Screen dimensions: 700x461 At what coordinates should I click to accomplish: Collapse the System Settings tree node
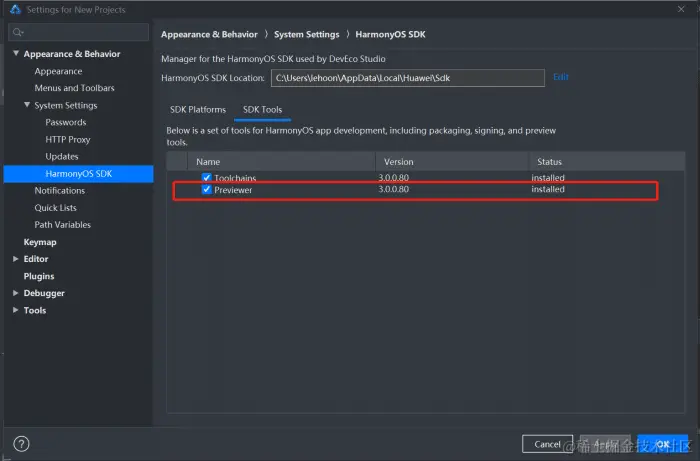27,105
